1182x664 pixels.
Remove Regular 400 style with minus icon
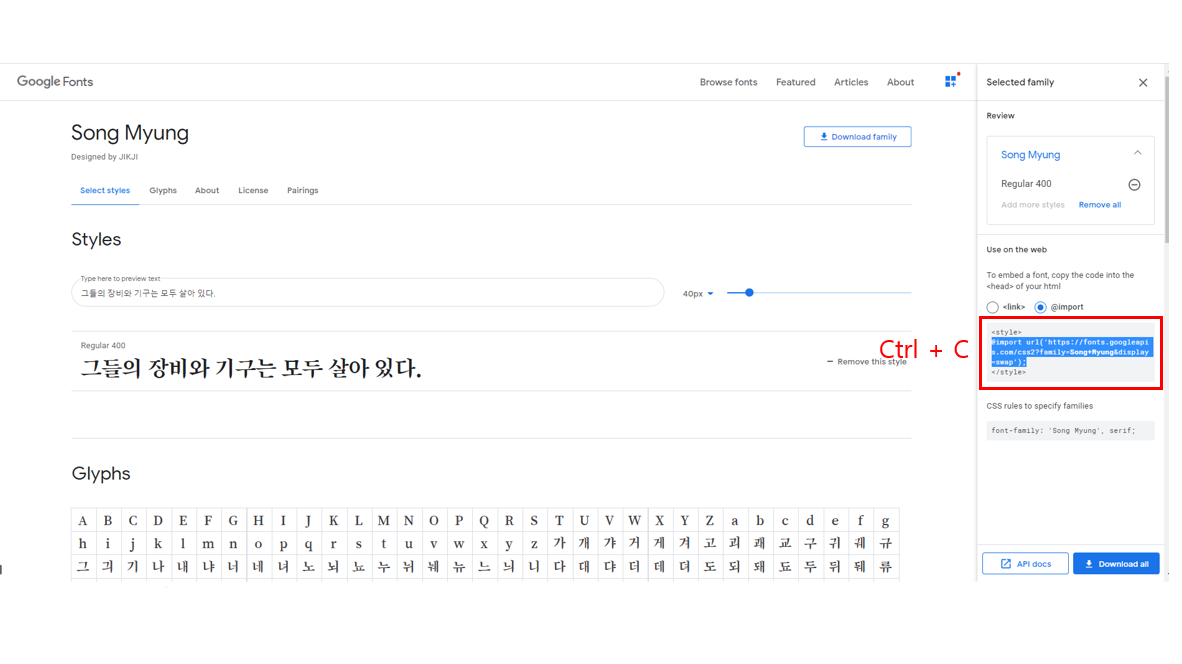click(x=1134, y=185)
